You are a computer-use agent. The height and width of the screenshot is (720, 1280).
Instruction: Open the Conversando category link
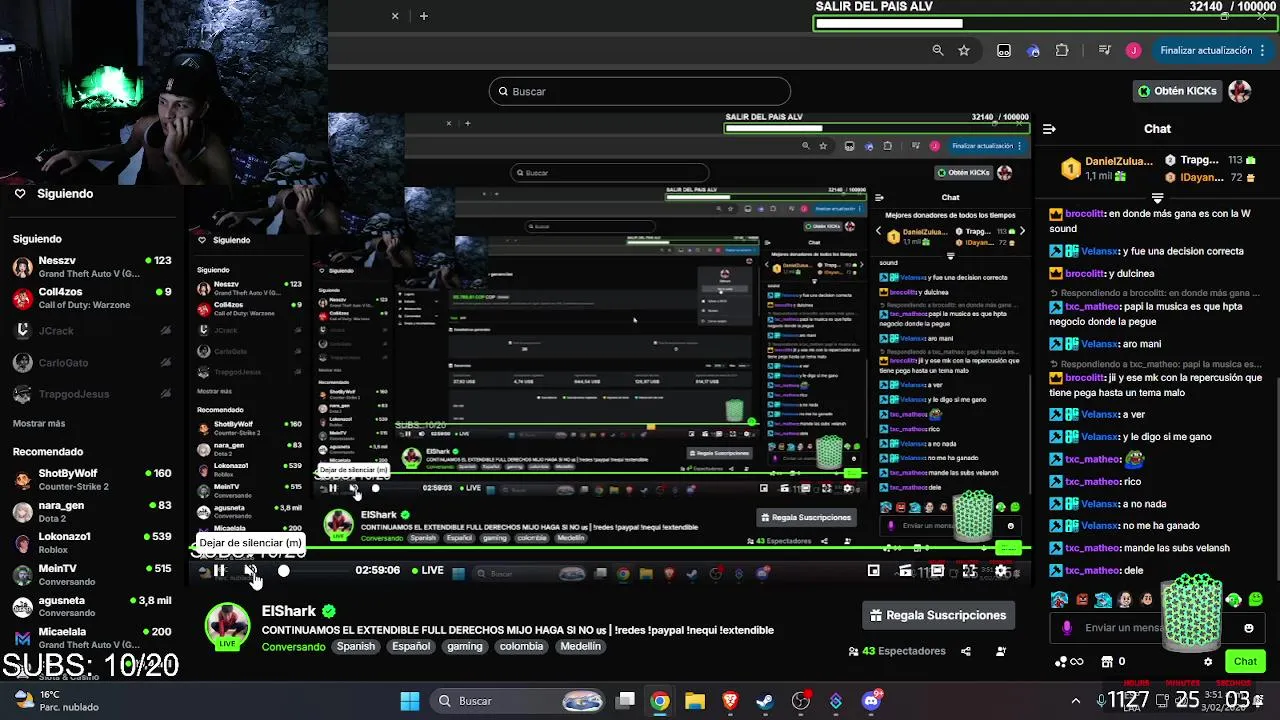293,647
